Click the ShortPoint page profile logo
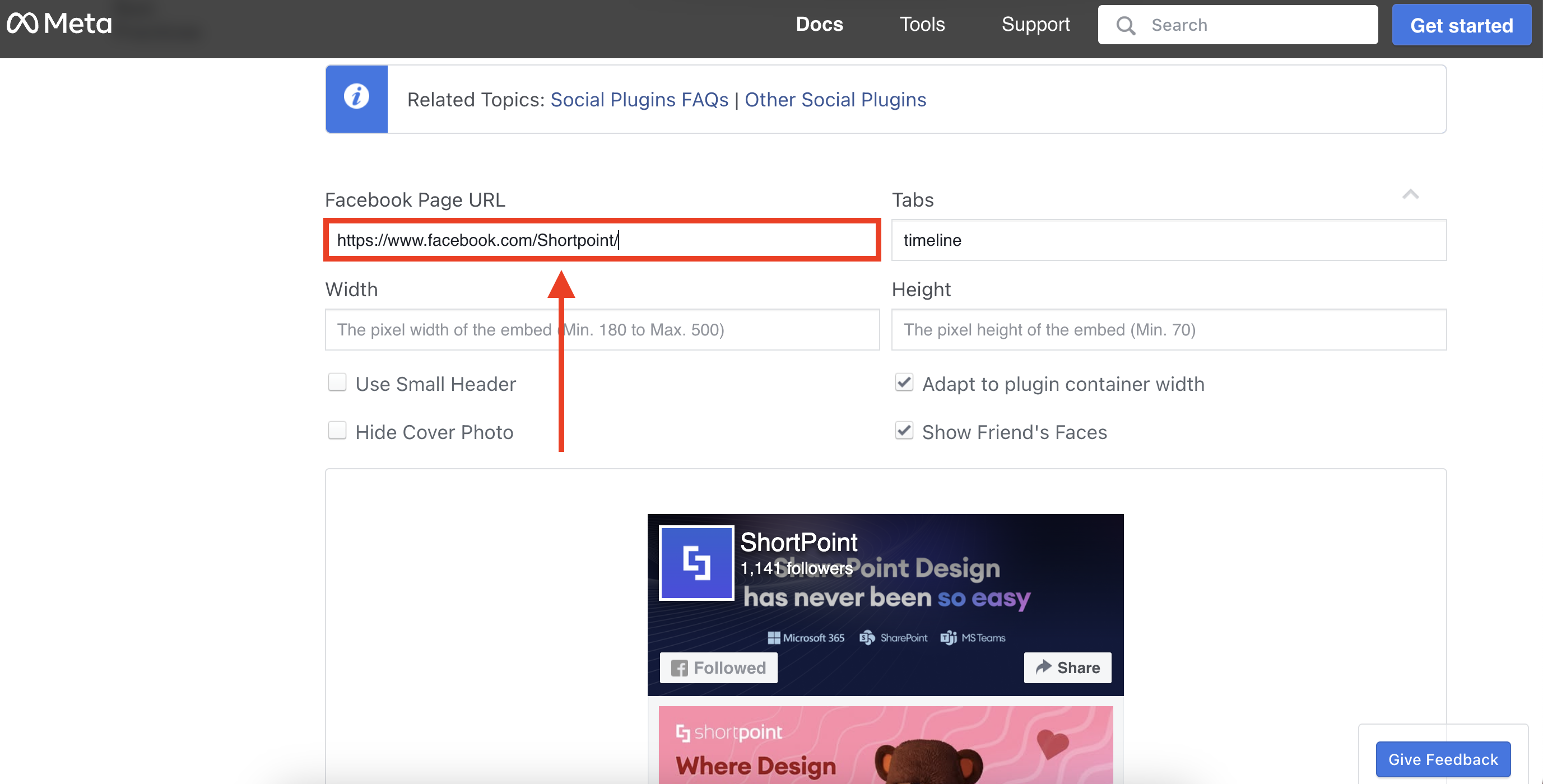This screenshot has height=784, width=1543. (x=696, y=563)
